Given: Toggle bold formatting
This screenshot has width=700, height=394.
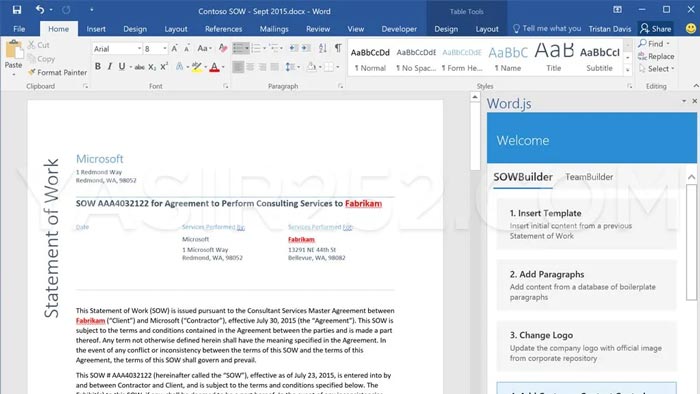Looking at the screenshot, I should (98, 67).
